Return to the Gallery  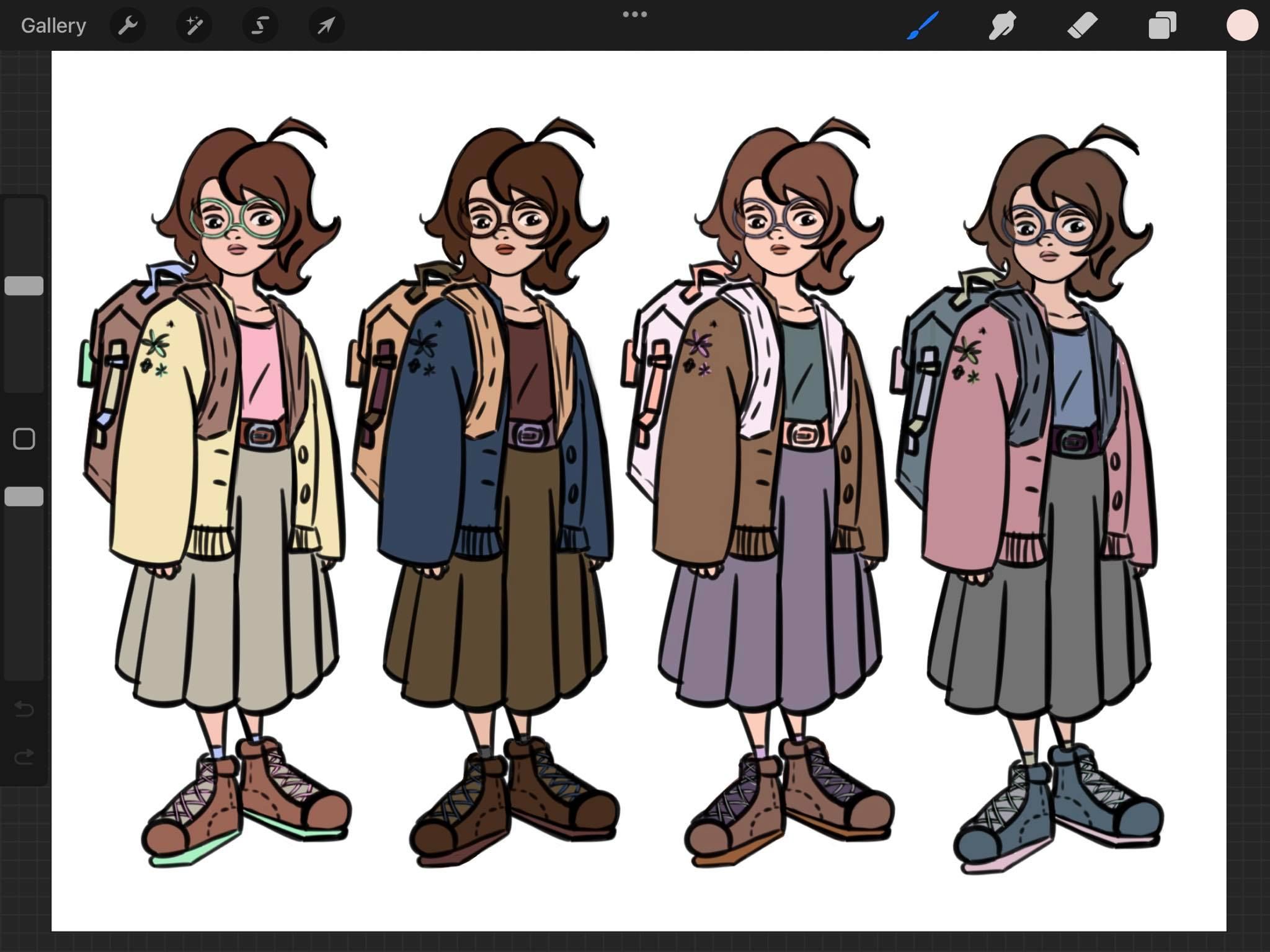coord(53,25)
